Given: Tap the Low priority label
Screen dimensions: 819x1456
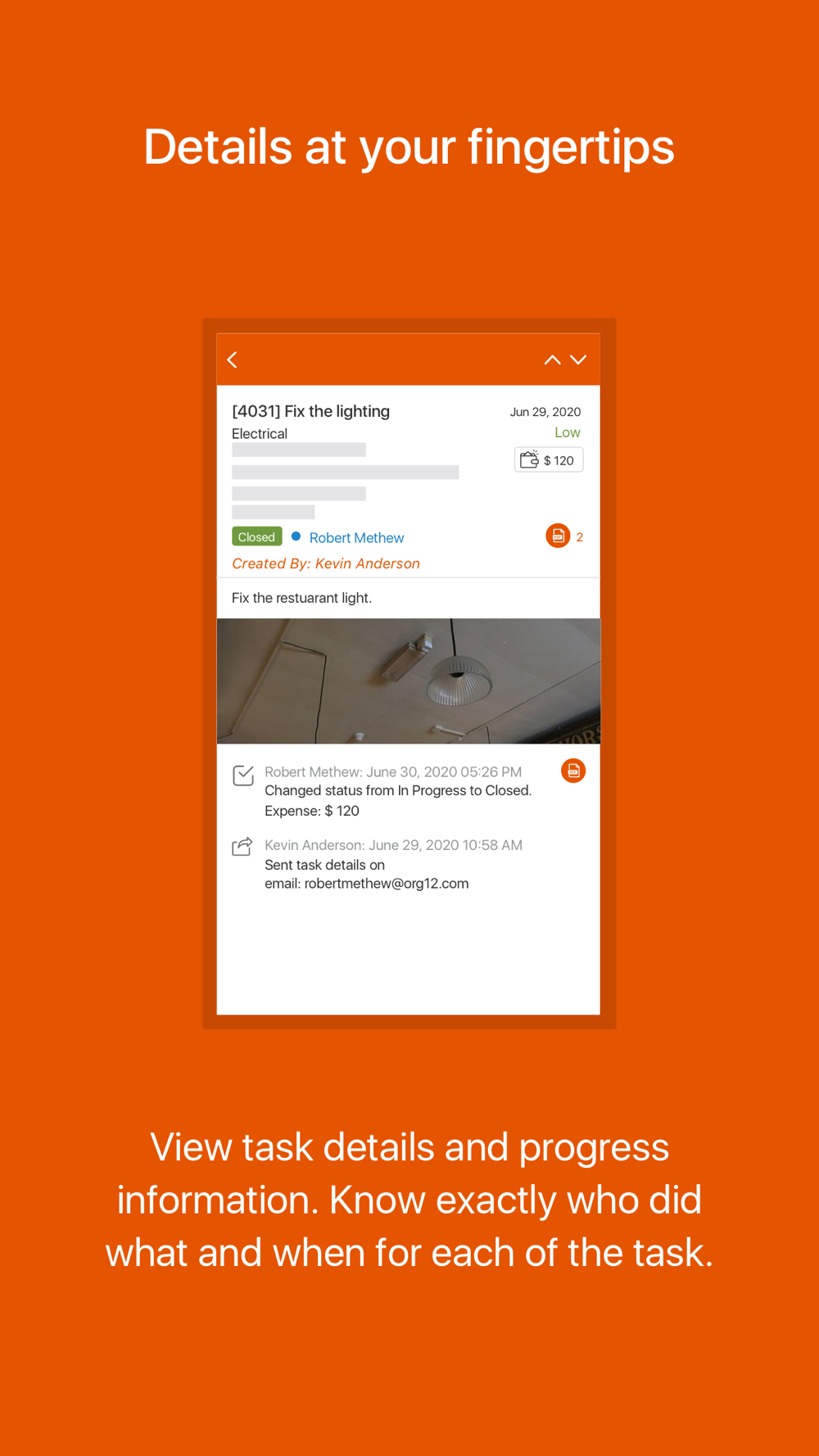Looking at the screenshot, I should pos(568,432).
